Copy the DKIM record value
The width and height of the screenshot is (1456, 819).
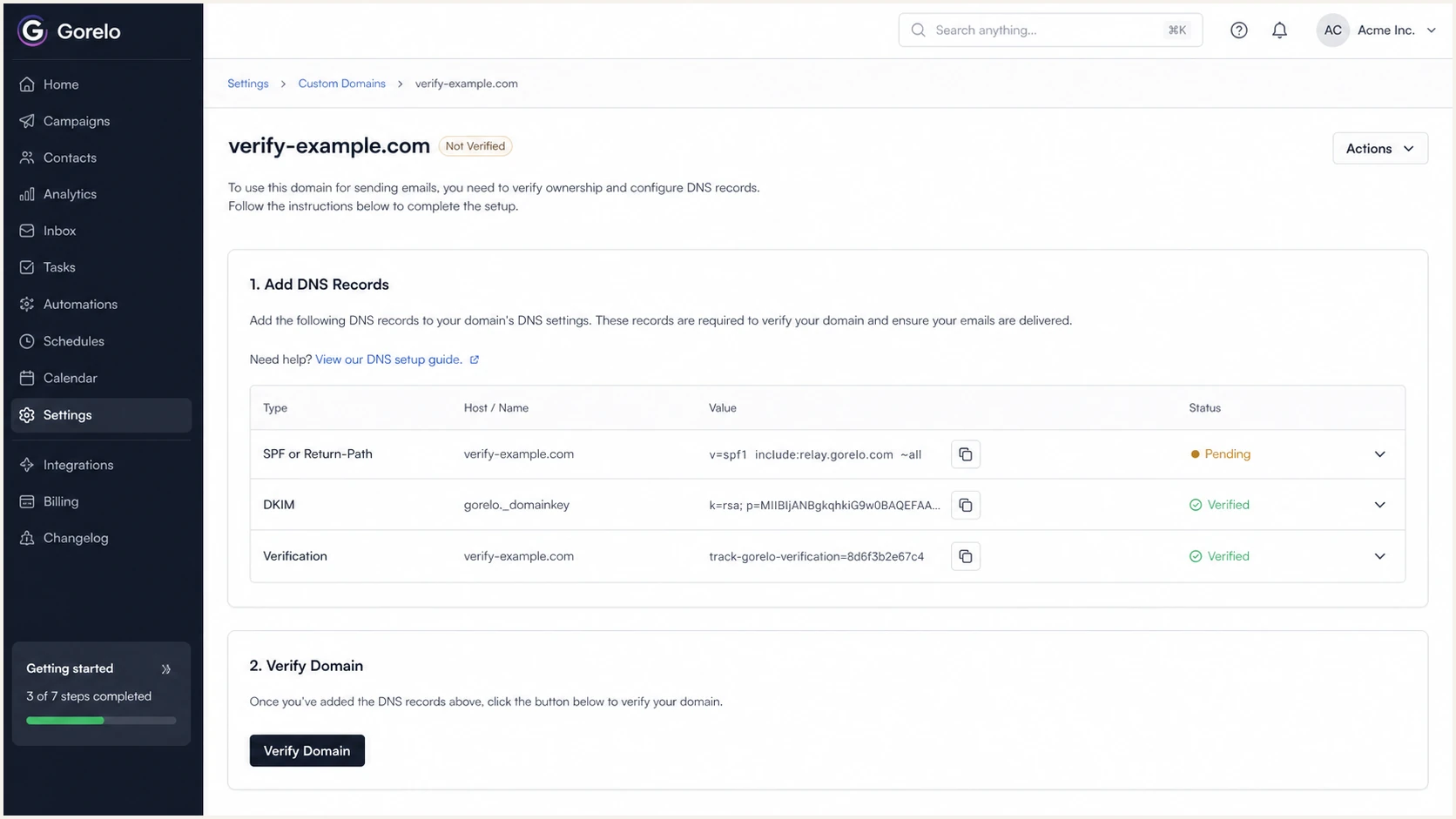pyautogui.click(x=966, y=505)
